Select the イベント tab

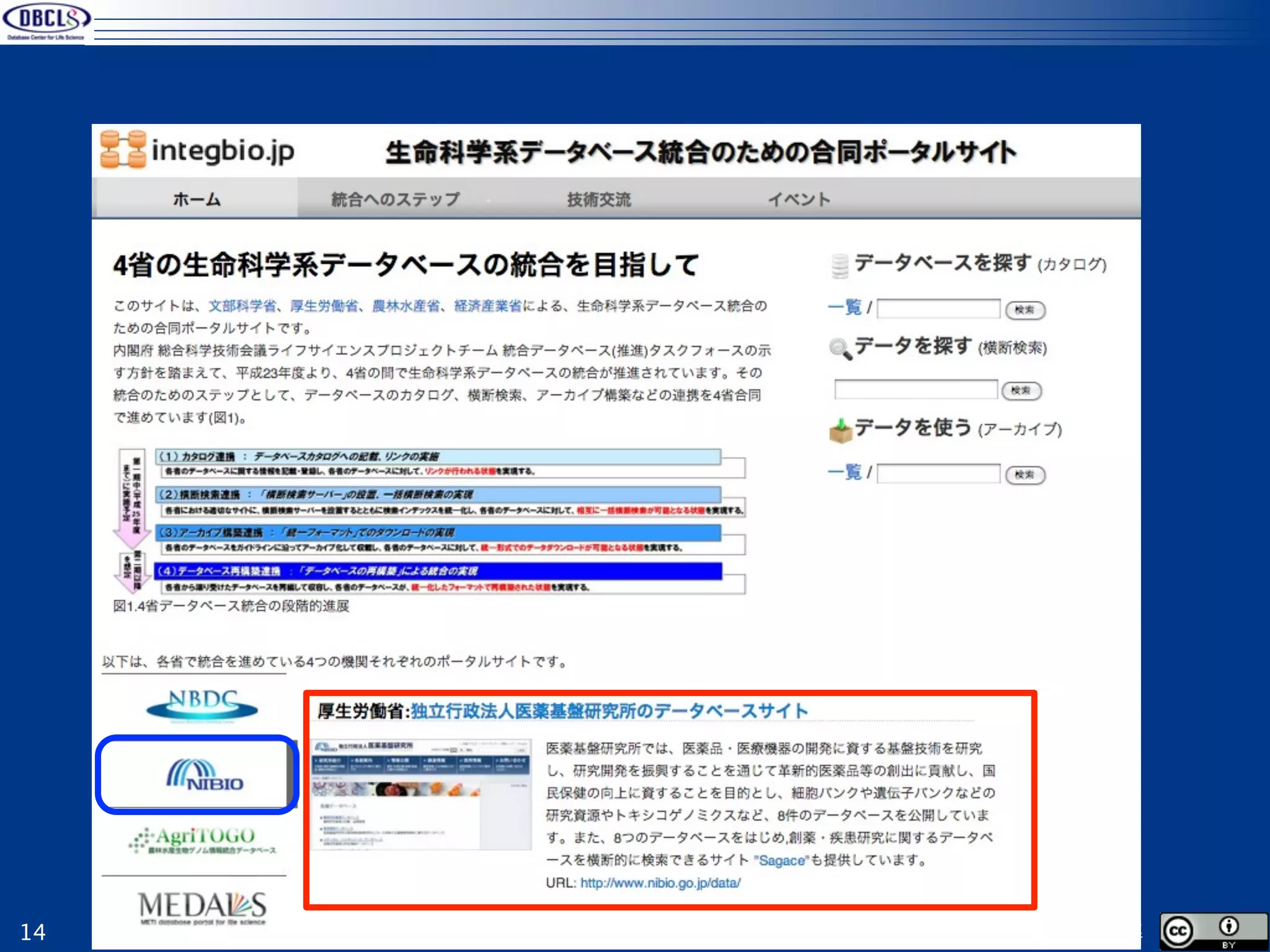[x=799, y=200]
